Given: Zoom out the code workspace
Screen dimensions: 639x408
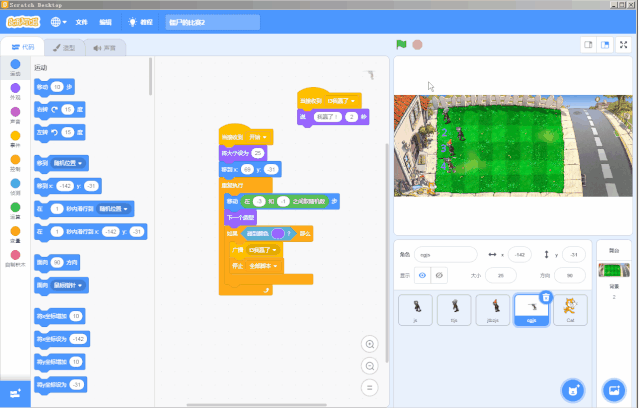Looking at the screenshot, I should click(x=370, y=366).
